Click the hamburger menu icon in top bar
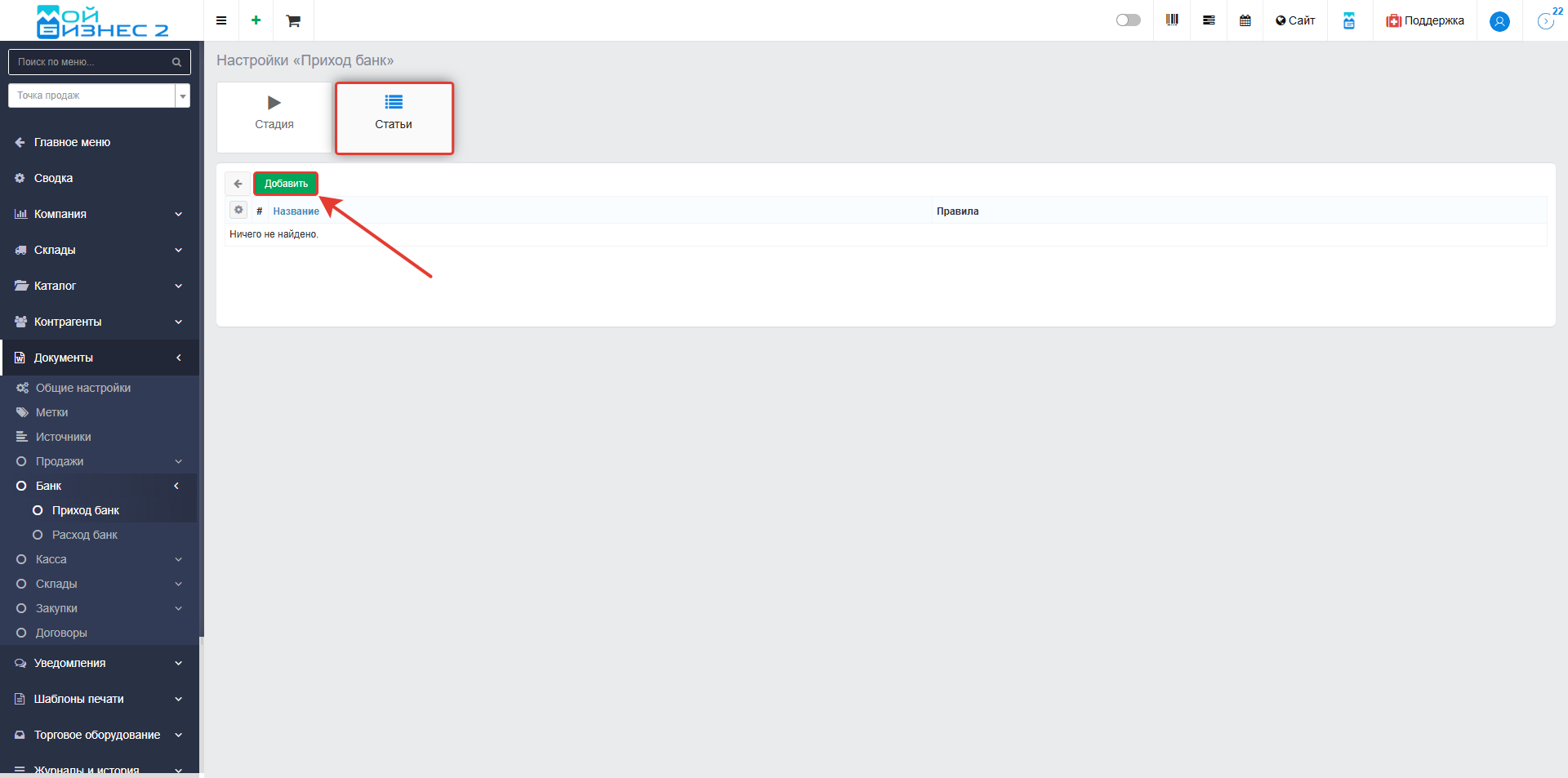This screenshot has height=778, width=1568. tap(221, 20)
